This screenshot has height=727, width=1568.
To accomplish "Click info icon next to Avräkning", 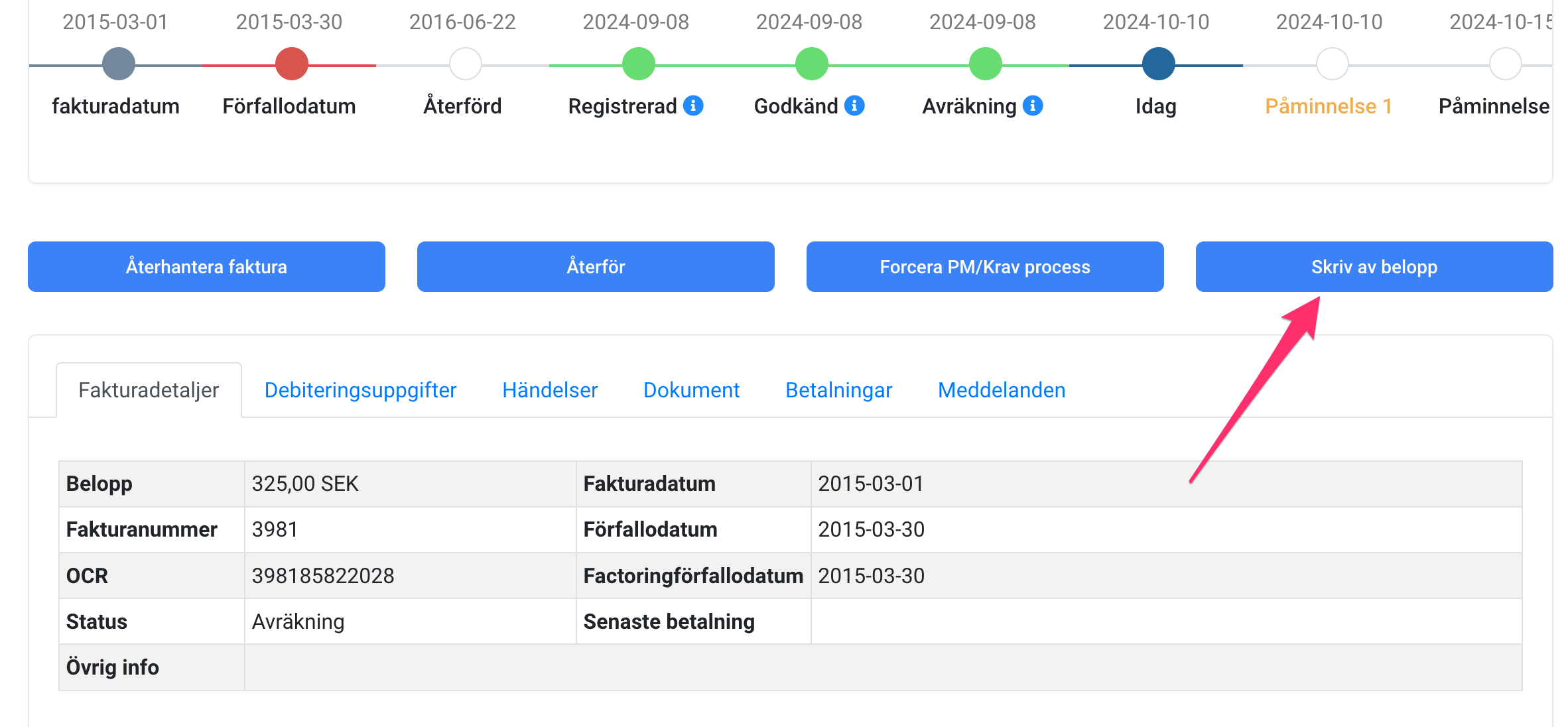I will click(x=1033, y=105).
